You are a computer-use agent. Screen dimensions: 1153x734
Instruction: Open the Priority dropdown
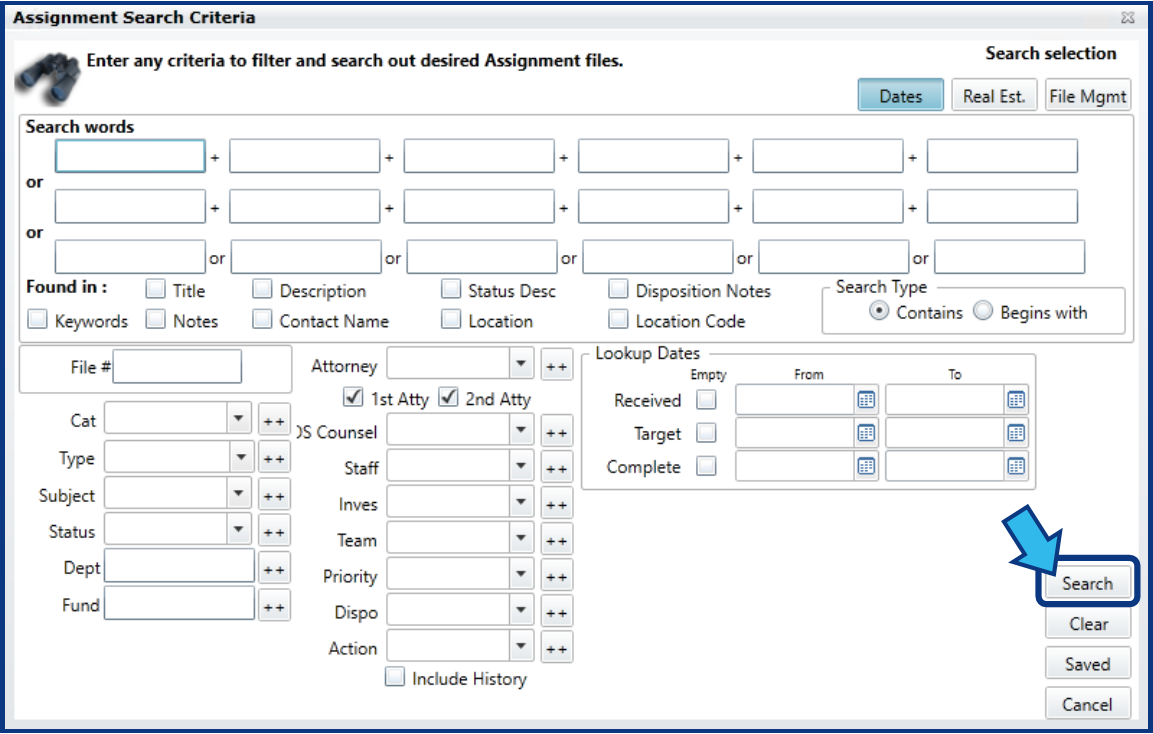(x=521, y=574)
